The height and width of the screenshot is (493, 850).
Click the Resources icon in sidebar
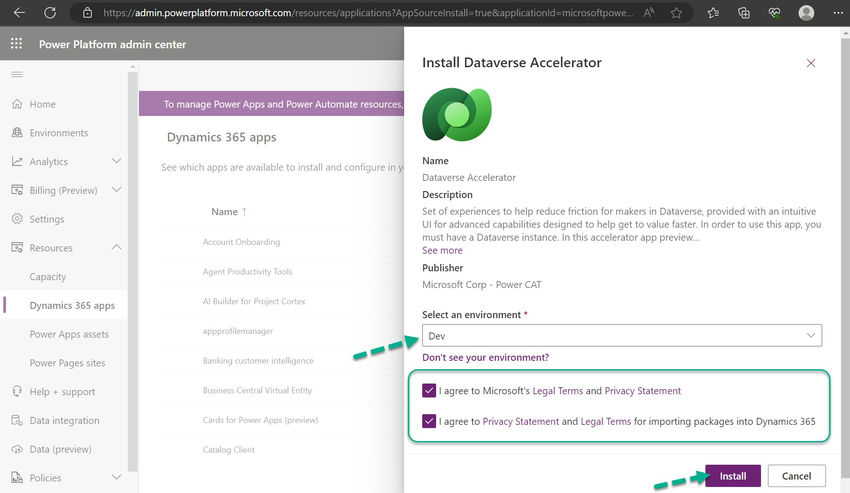tap(17, 247)
